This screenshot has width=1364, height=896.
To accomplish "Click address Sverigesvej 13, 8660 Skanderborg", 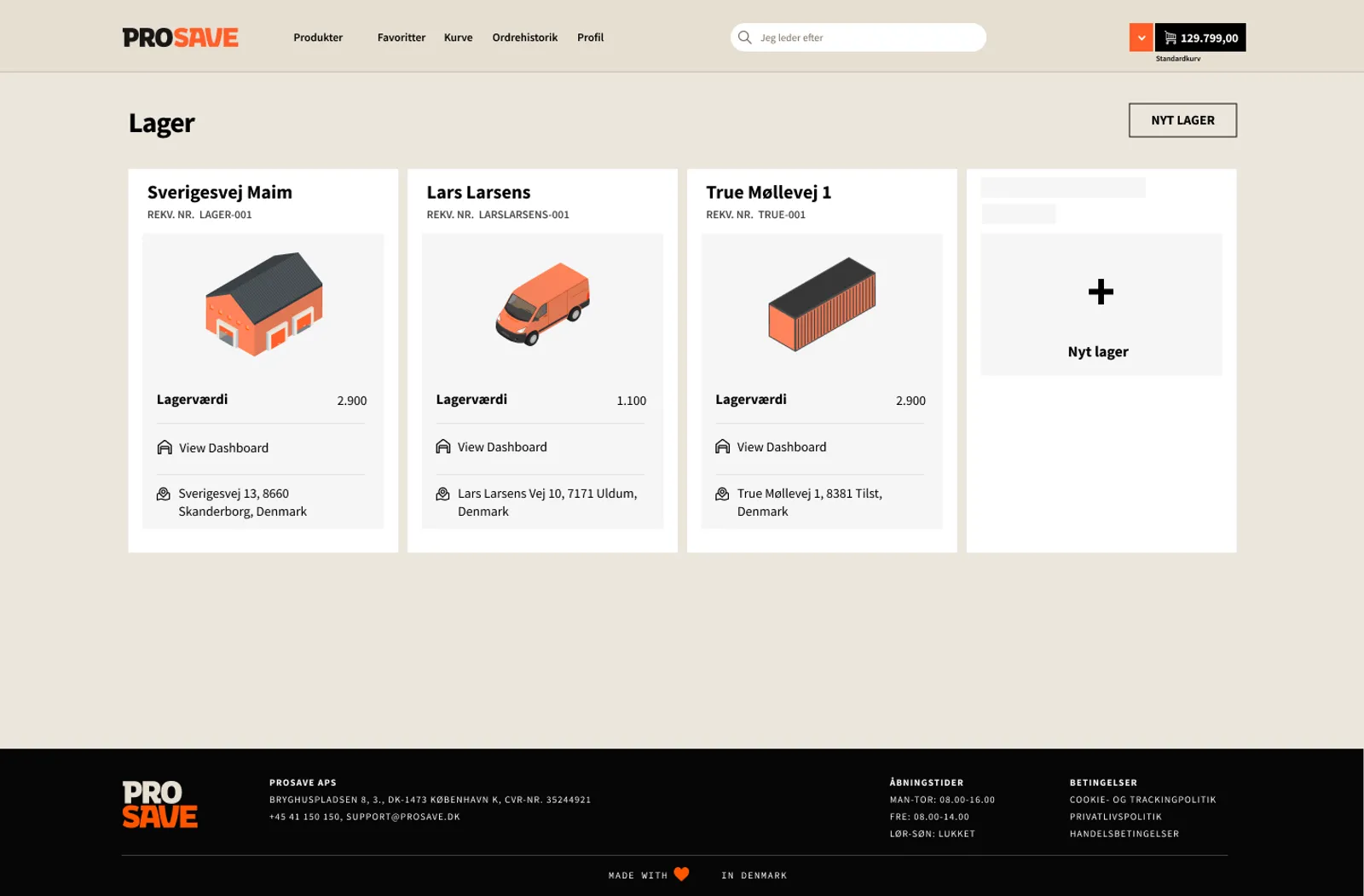I will click(x=243, y=502).
